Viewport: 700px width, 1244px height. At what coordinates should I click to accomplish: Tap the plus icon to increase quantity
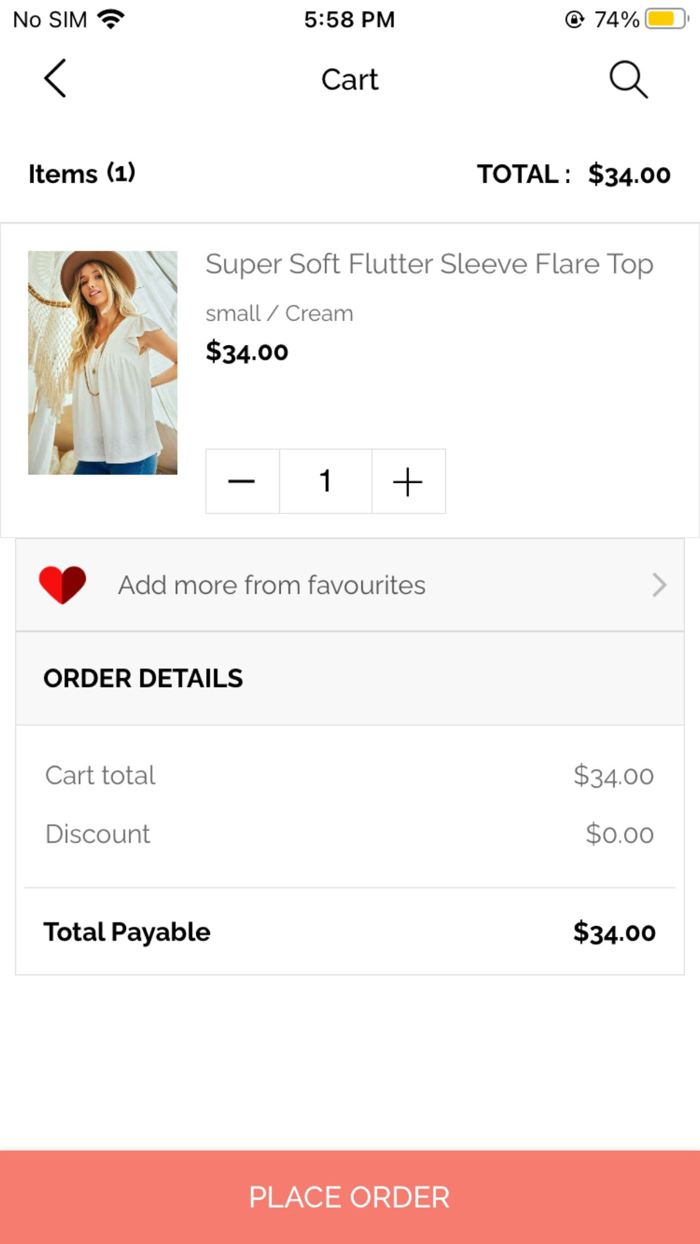coord(408,481)
